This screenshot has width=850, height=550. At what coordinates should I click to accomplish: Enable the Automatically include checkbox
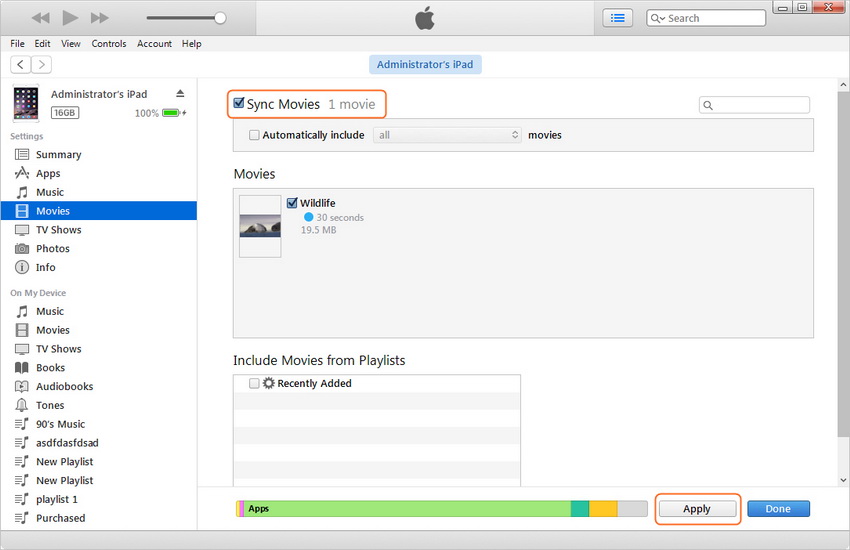click(254, 135)
